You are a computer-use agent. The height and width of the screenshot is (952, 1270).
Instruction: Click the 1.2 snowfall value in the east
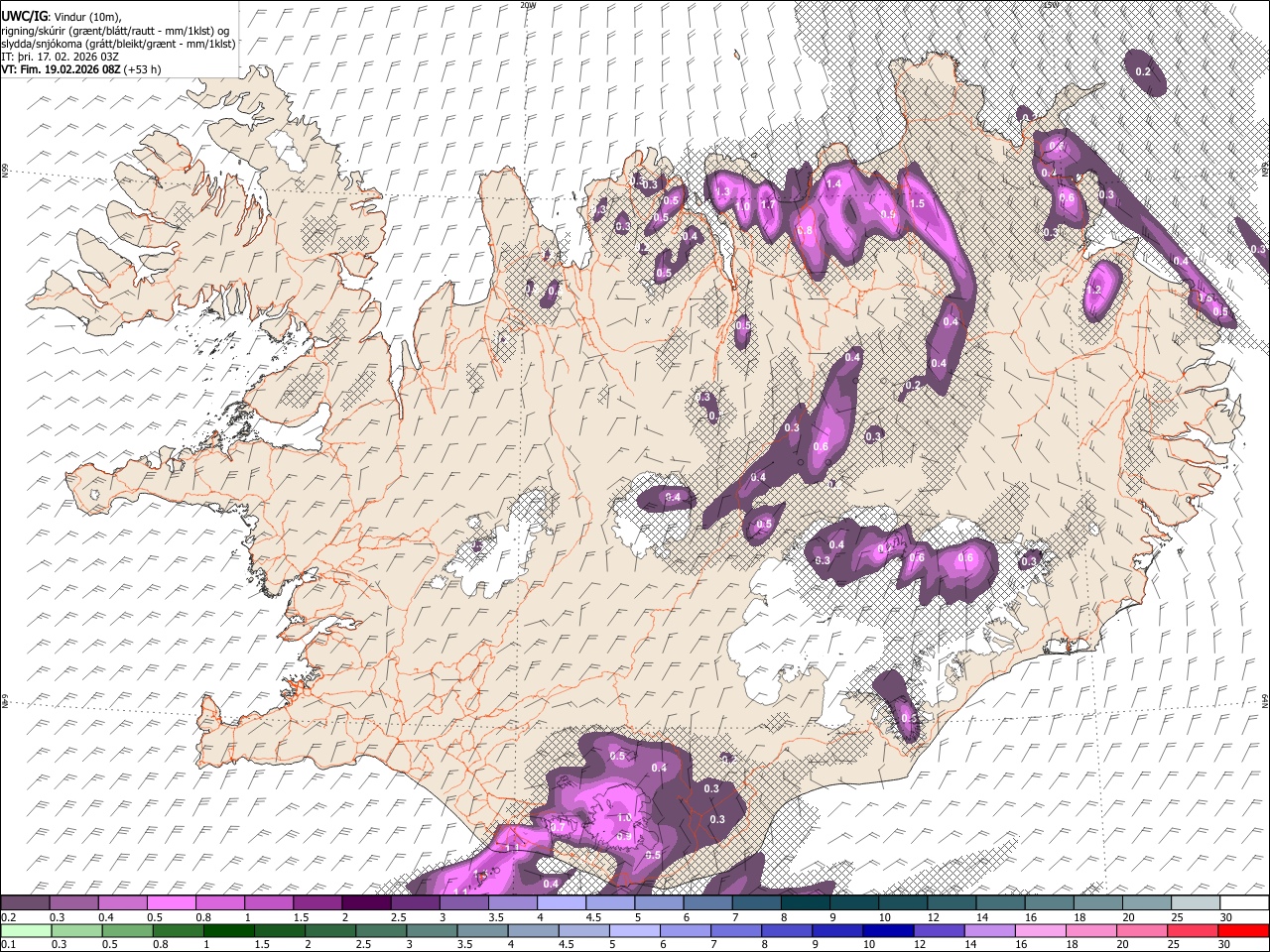pos(1095,291)
